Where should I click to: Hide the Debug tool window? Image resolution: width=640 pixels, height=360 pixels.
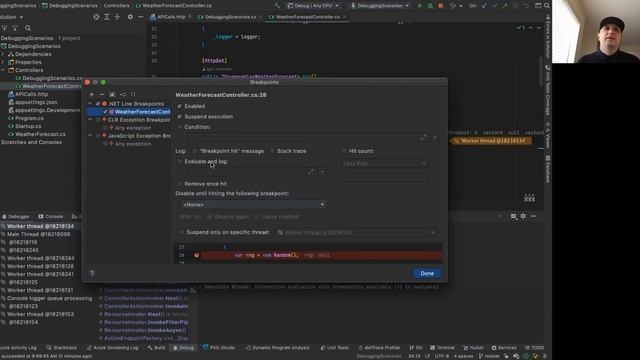click(x=533, y=216)
